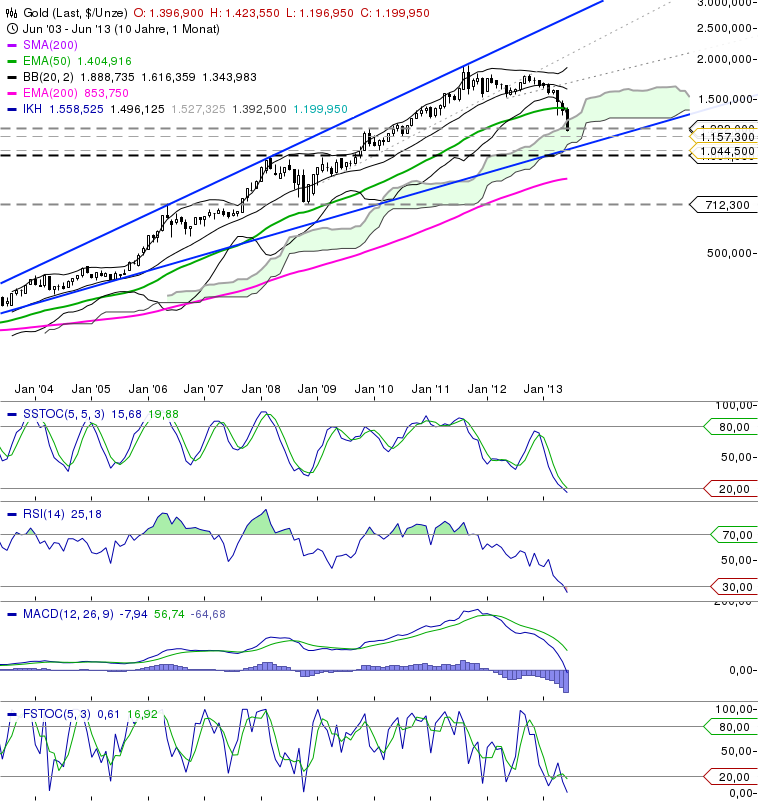Image resolution: width=758 pixels, height=801 pixels.
Task: Click the Jan '10 time axis label
Action: pos(374,389)
